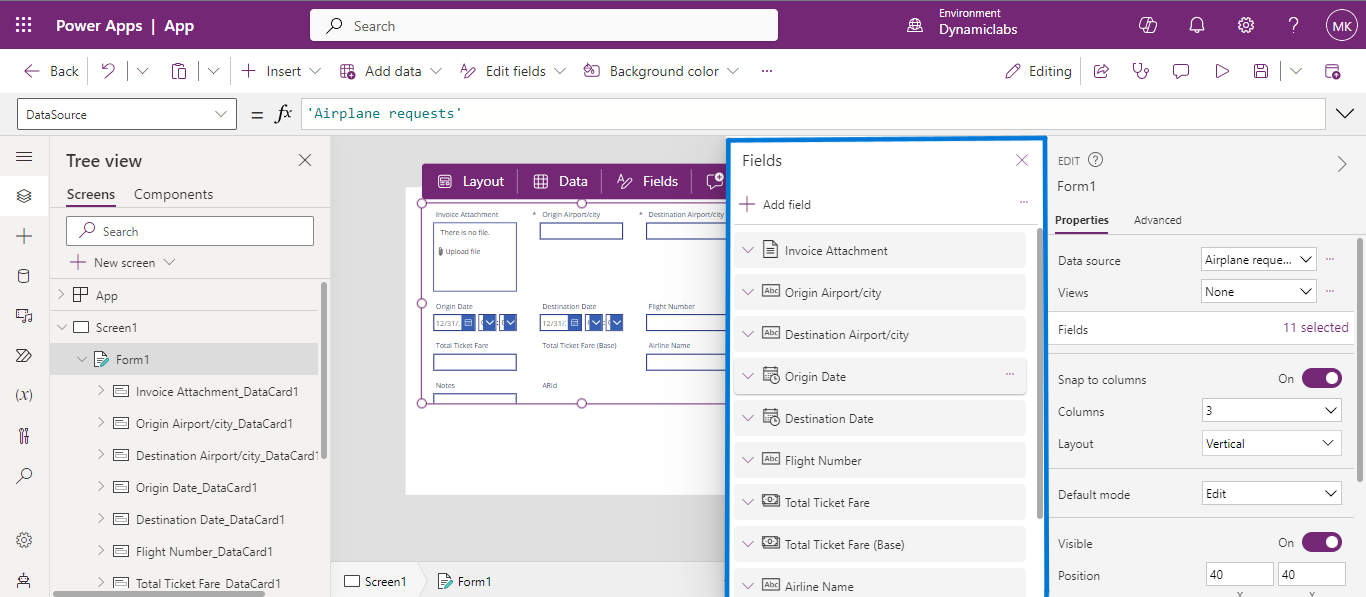Open the DataSource property dropdown
The image size is (1366, 597).
(127, 115)
